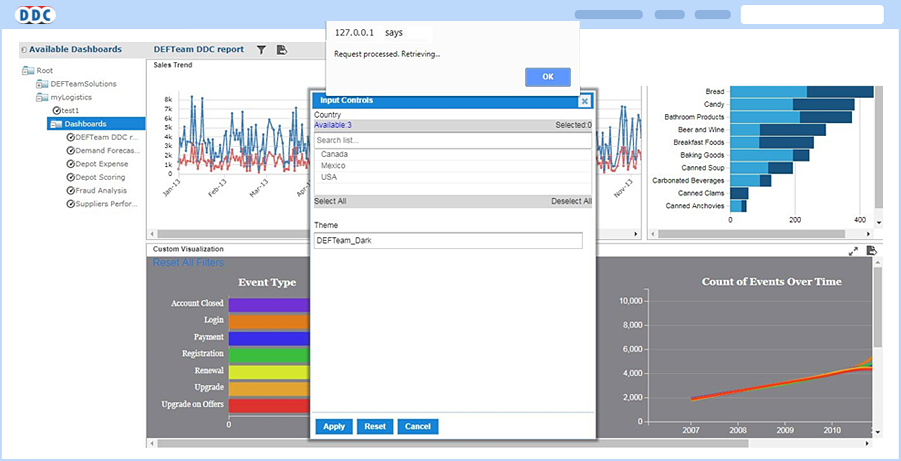Click the filter funnel icon in report header

click(x=261, y=50)
